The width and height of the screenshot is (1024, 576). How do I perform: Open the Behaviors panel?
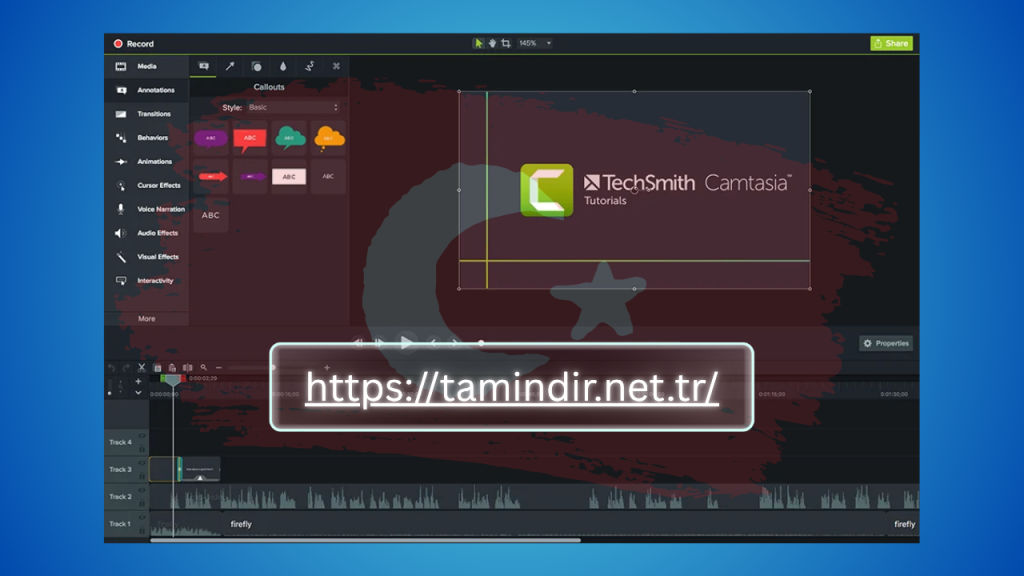(x=146, y=138)
